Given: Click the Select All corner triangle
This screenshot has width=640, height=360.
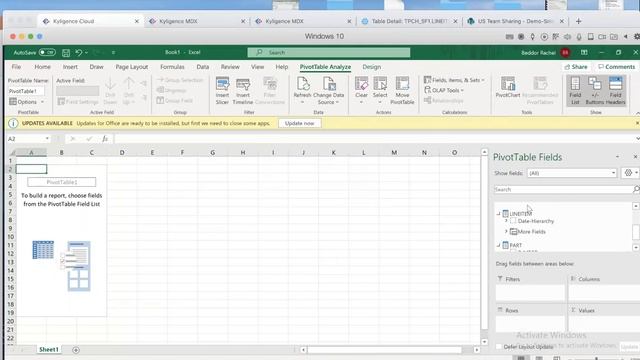Looking at the screenshot, I should point(13,153).
